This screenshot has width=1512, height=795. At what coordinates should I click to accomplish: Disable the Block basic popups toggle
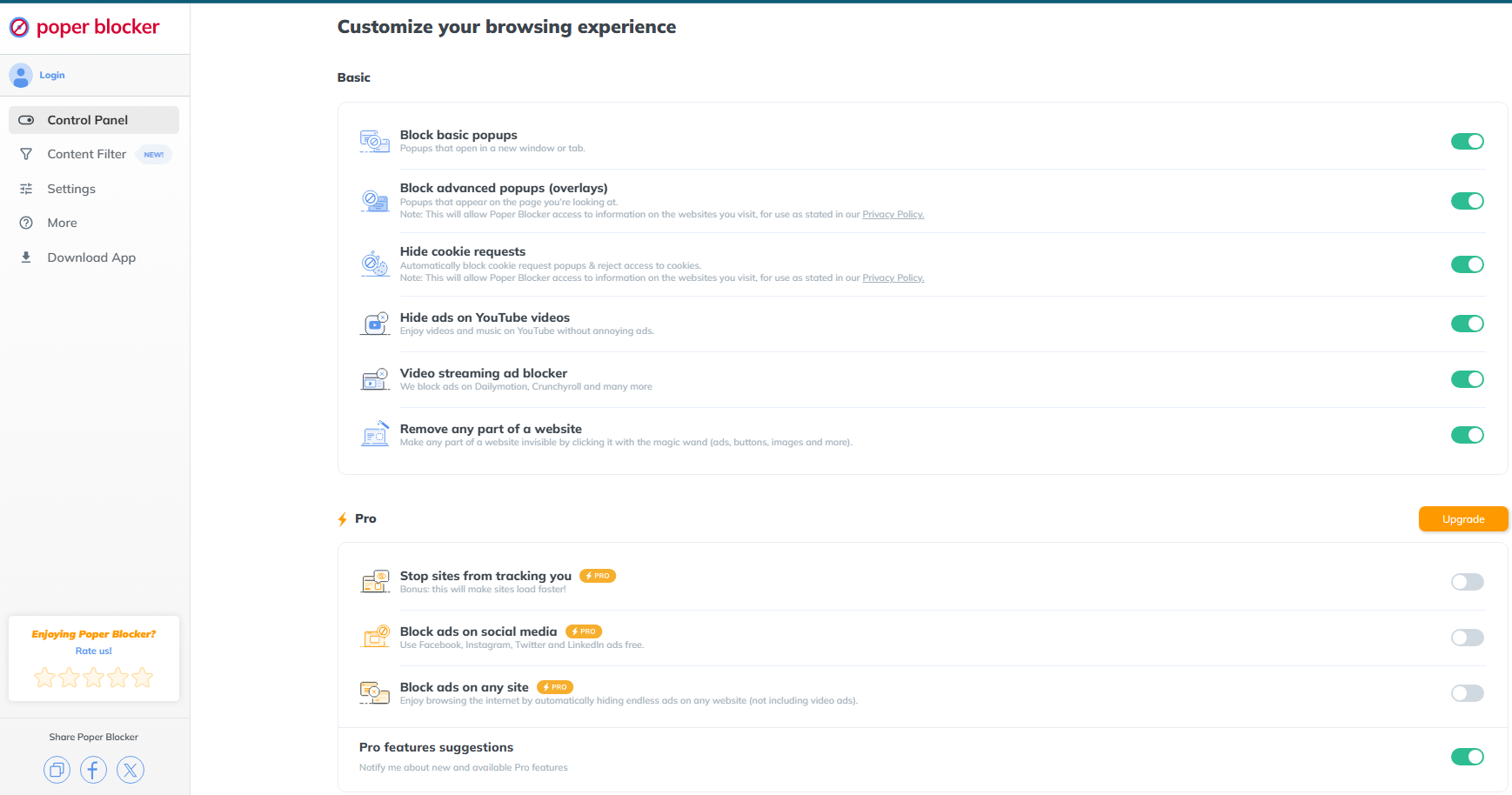(x=1468, y=141)
